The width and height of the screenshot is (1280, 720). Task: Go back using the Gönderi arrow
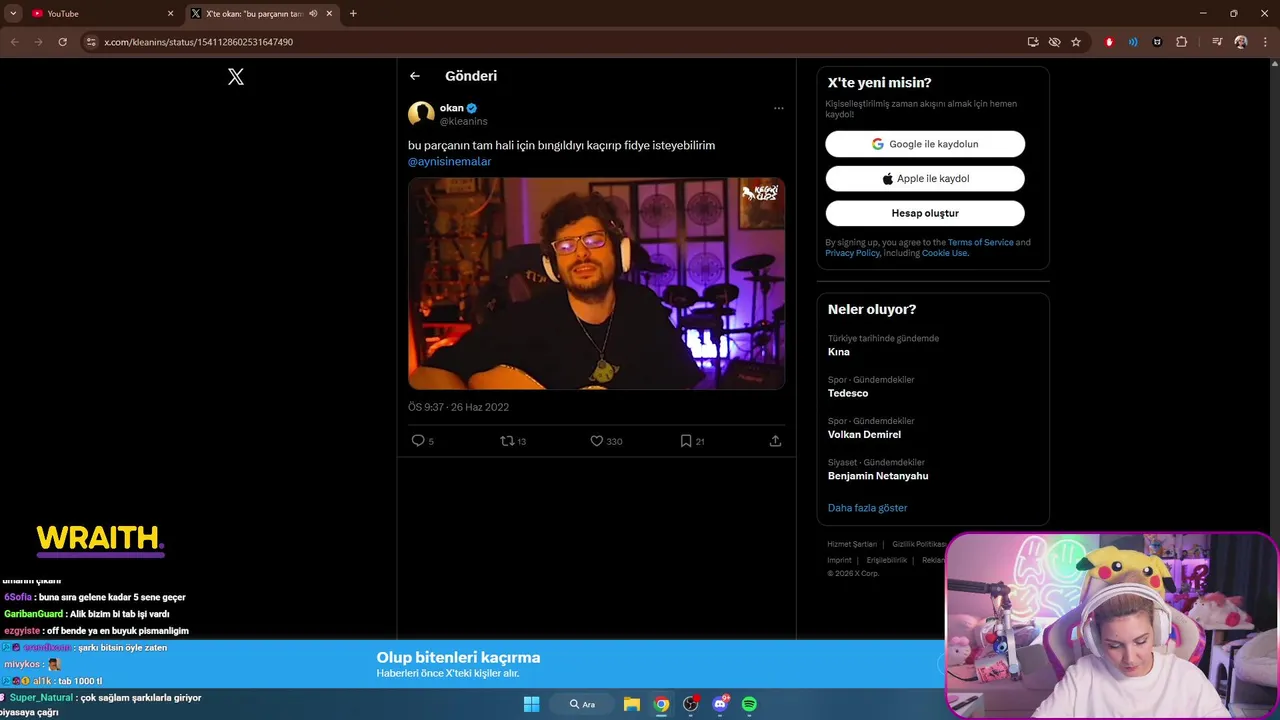(415, 76)
